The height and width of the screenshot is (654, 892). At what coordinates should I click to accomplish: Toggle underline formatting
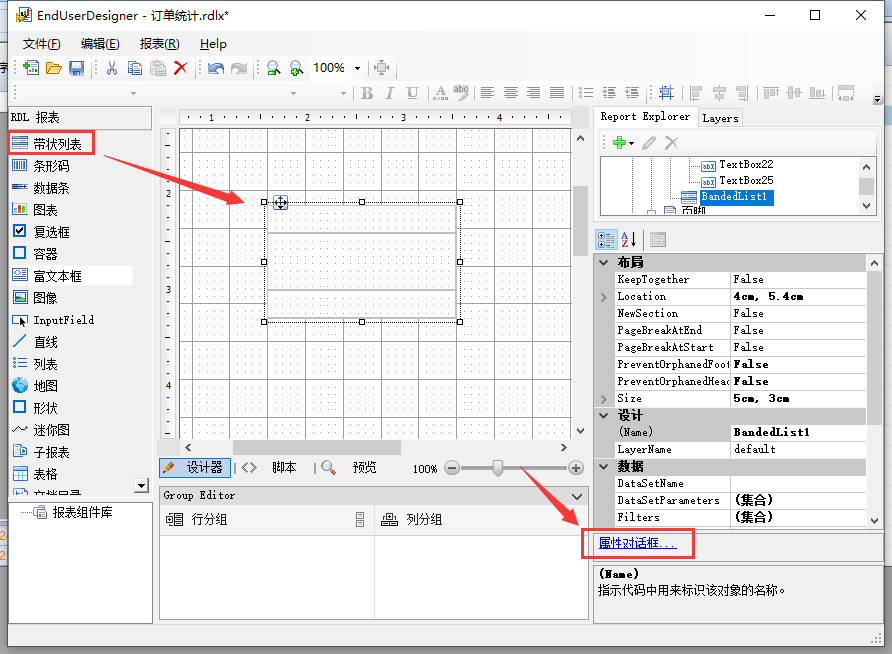click(412, 93)
